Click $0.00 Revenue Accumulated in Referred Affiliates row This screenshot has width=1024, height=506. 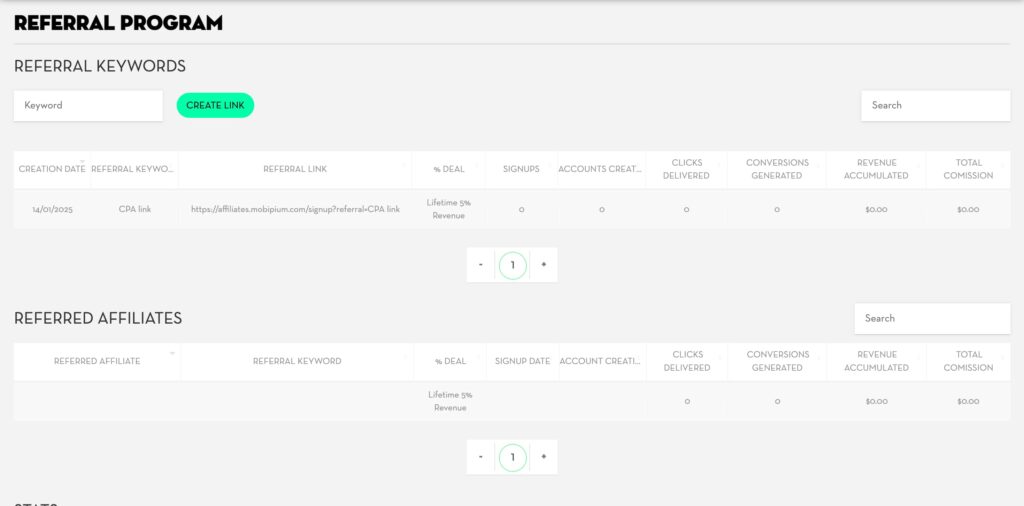pos(876,402)
